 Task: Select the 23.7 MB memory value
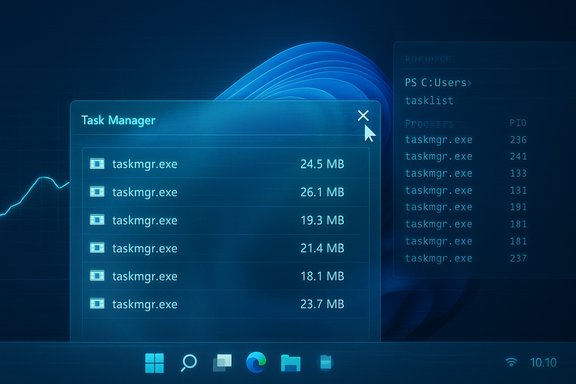[322, 304]
